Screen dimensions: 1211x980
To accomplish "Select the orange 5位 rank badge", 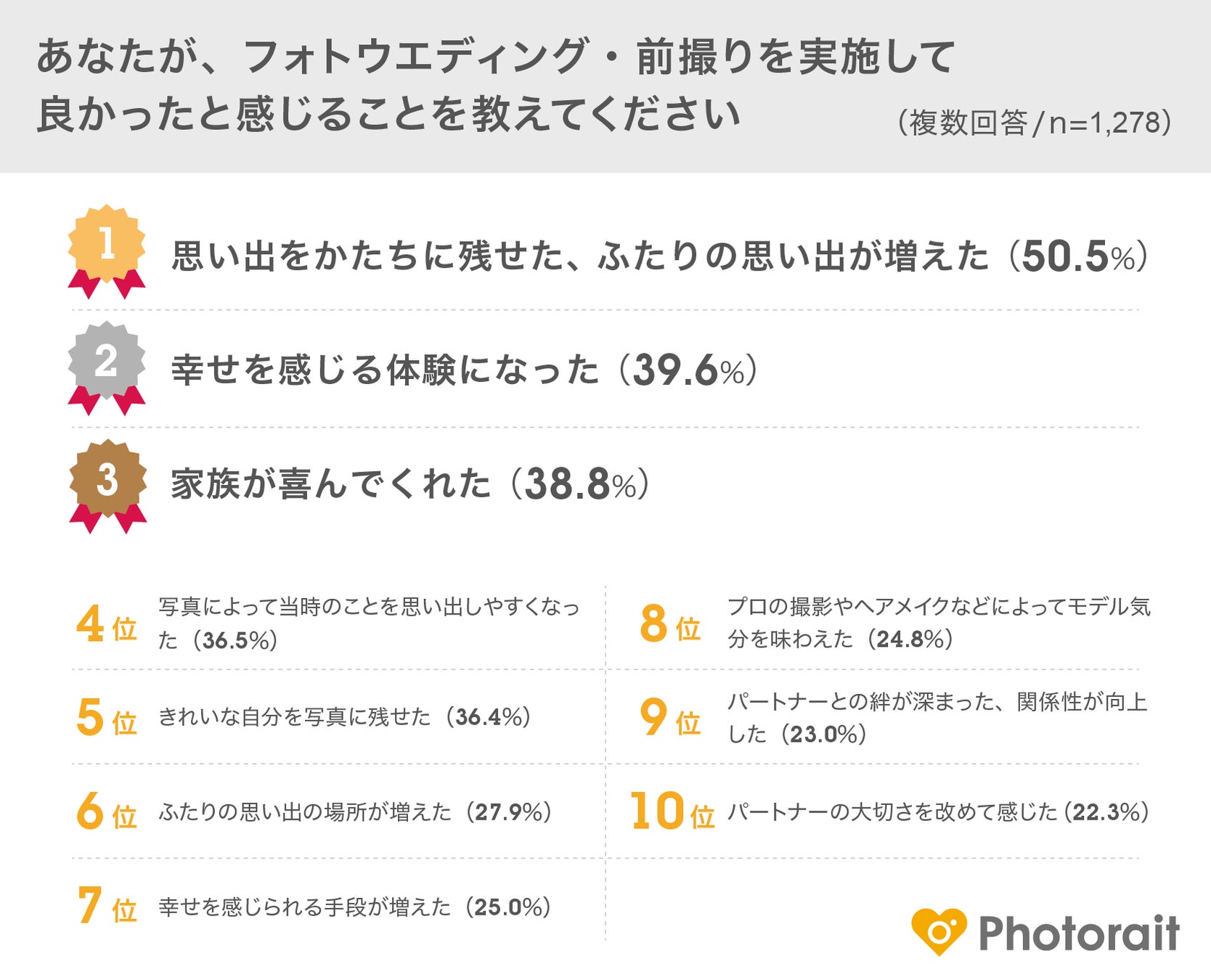I will [x=107, y=718].
